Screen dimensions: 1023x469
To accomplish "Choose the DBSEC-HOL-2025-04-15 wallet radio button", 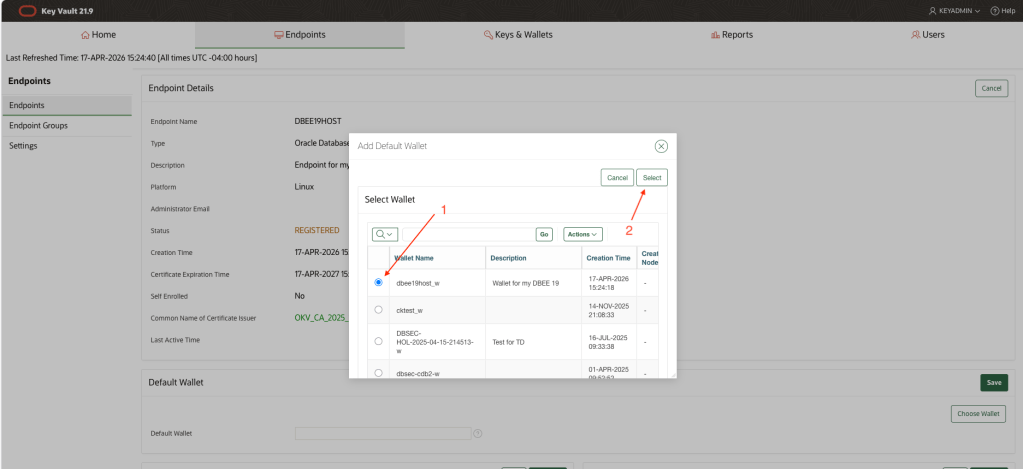I will (378, 341).
